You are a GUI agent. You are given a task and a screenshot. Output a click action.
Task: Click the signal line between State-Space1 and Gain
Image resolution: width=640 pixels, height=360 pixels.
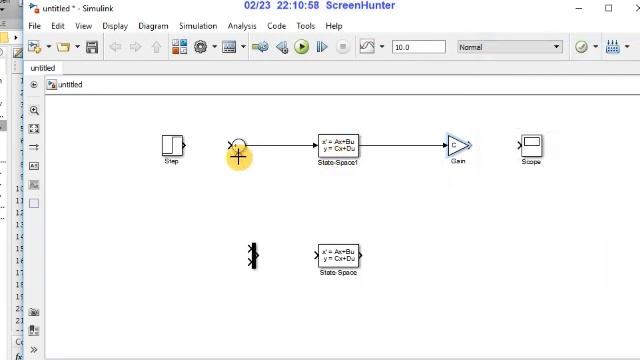click(x=402, y=145)
